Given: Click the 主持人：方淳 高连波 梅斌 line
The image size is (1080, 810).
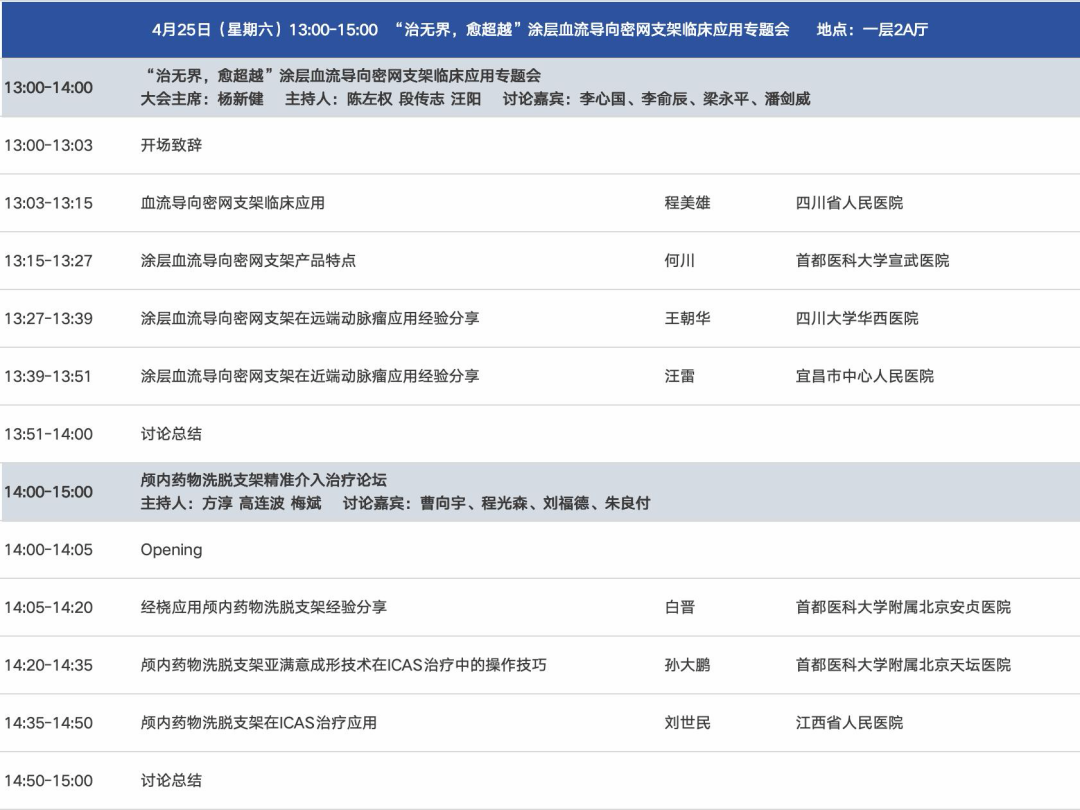Looking at the screenshot, I should (231, 503).
